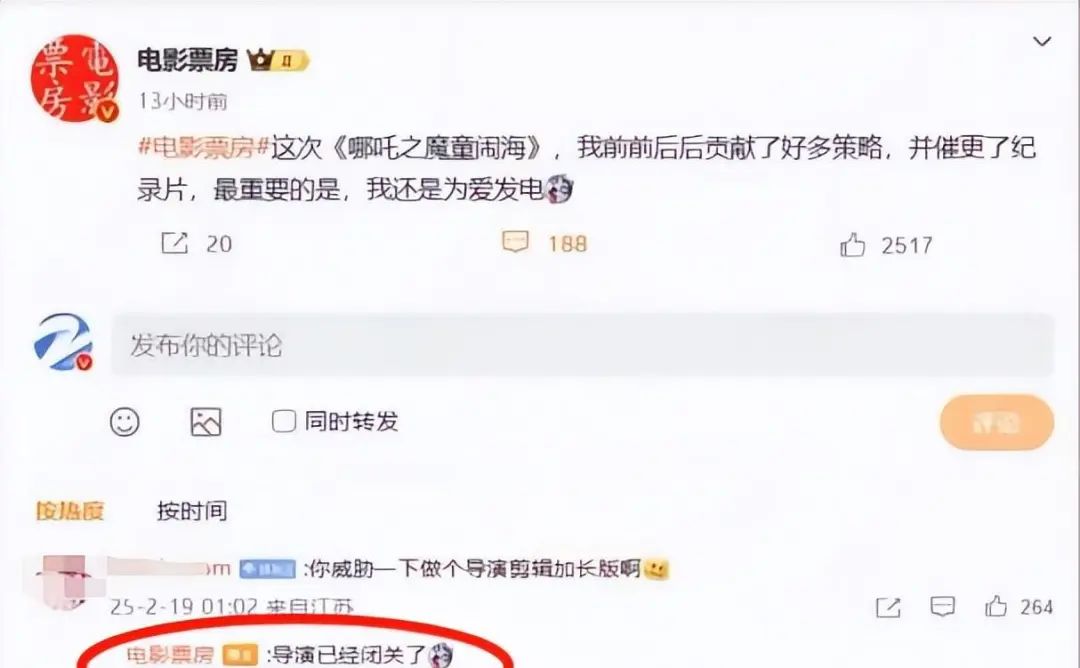
Task: Sort comments by 按热度 tab
Action: pos(70,510)
